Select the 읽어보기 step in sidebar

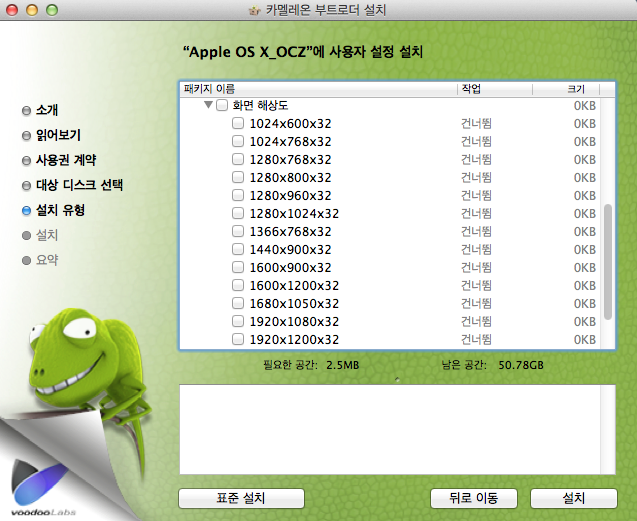[58, 135]
